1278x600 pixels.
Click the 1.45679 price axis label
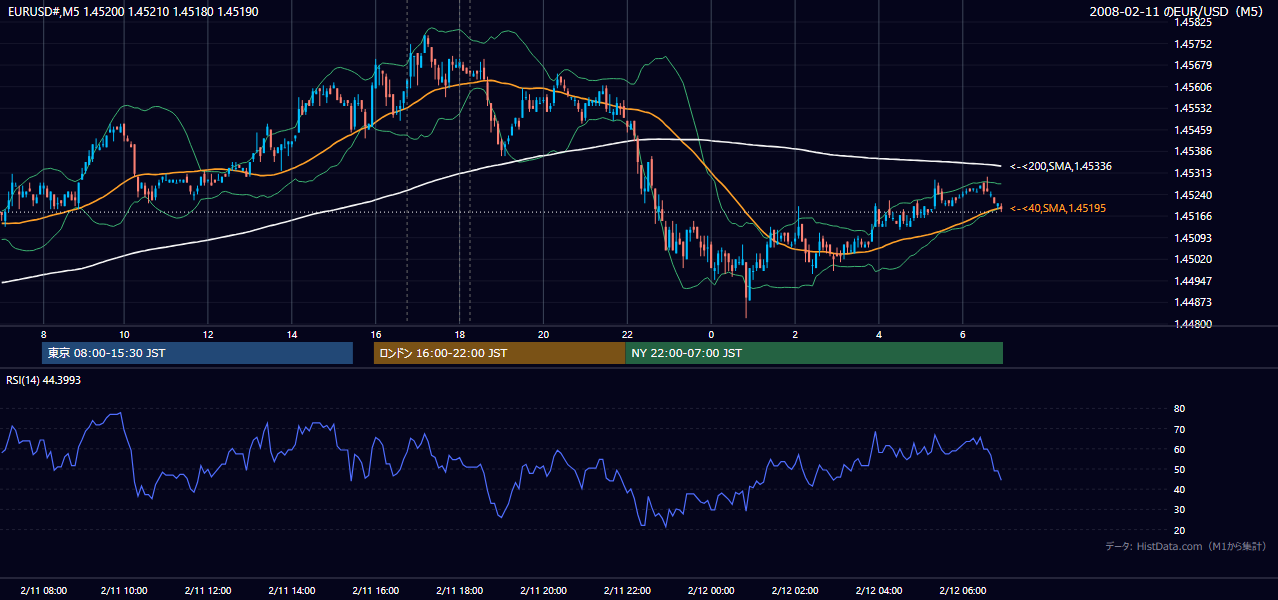(x=1193, y=66)
